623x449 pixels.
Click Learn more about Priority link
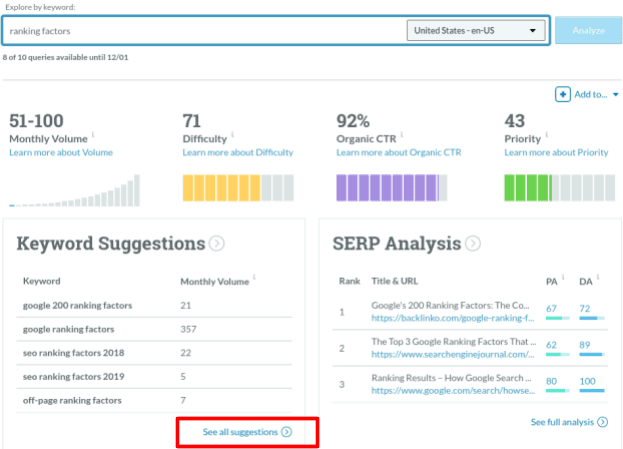point(556,152)
